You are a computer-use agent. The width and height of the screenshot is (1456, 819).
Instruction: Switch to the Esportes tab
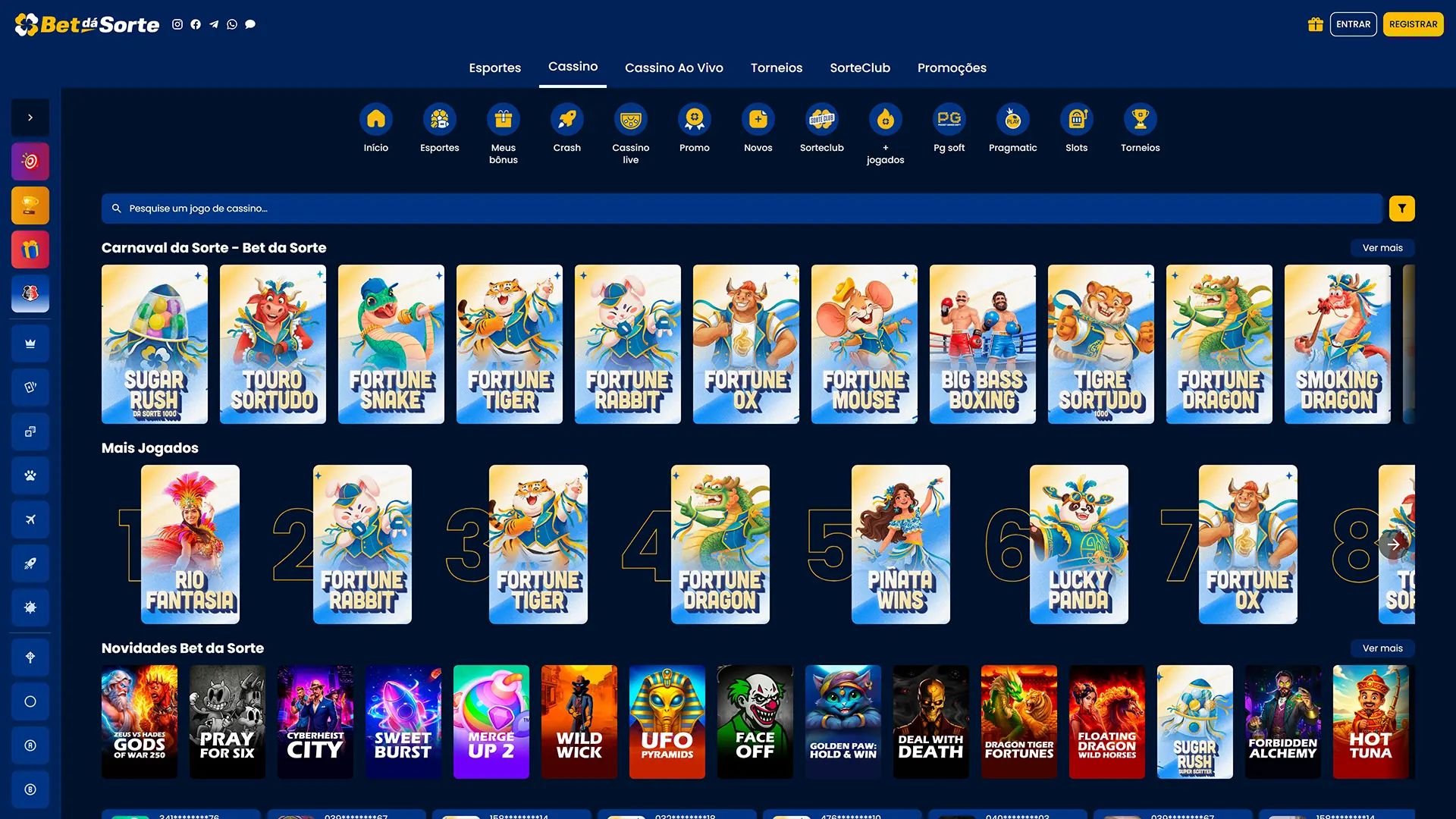pyautogui.click(x=495, y=68)
